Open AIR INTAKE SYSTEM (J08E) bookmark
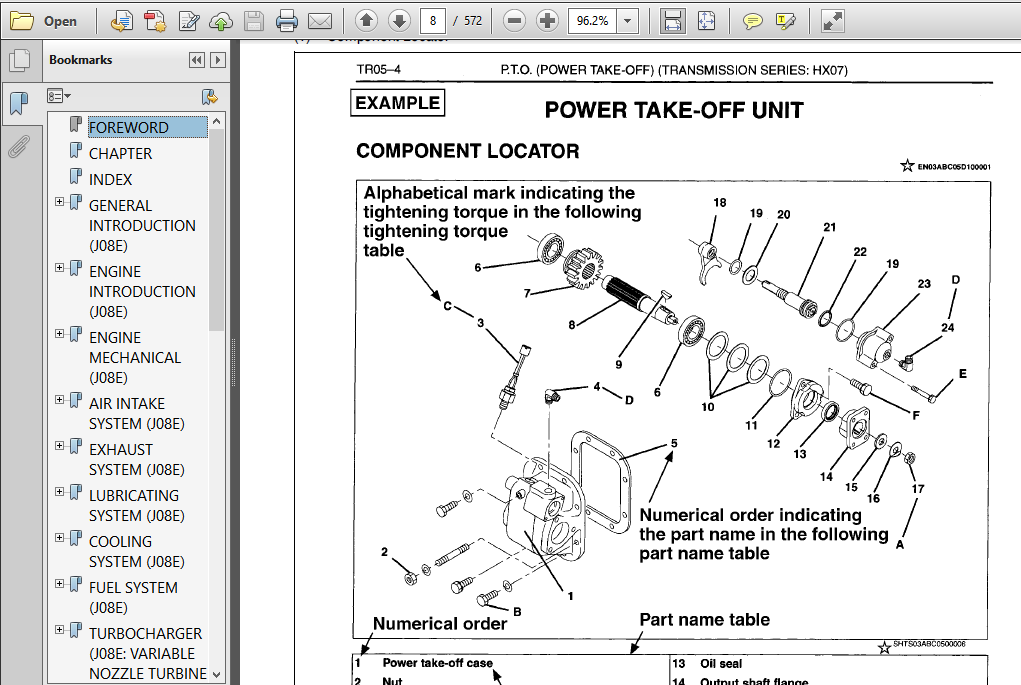Viewport: 1021px width, 685px height. tap(137, 413)
